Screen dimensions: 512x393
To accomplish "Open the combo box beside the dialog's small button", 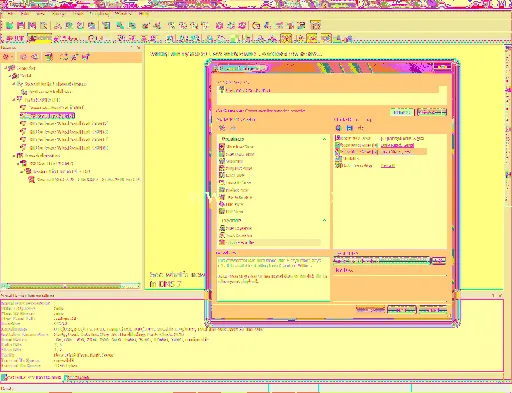I will pos(381,261).
